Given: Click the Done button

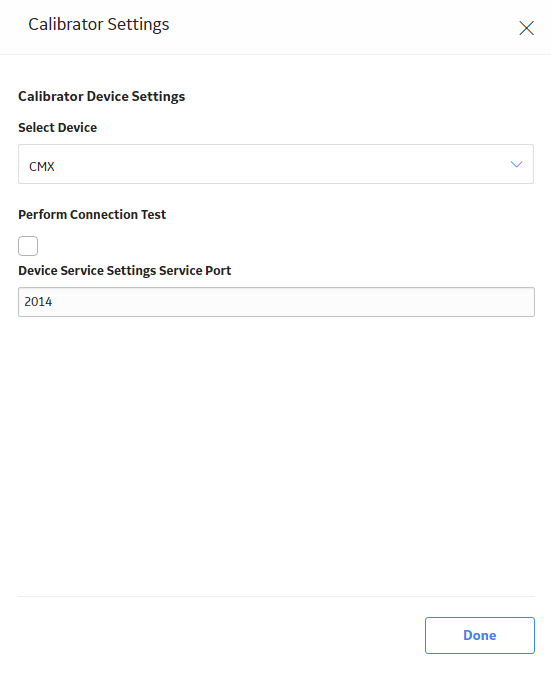Looking at the screenshot, I should [480, 635].
